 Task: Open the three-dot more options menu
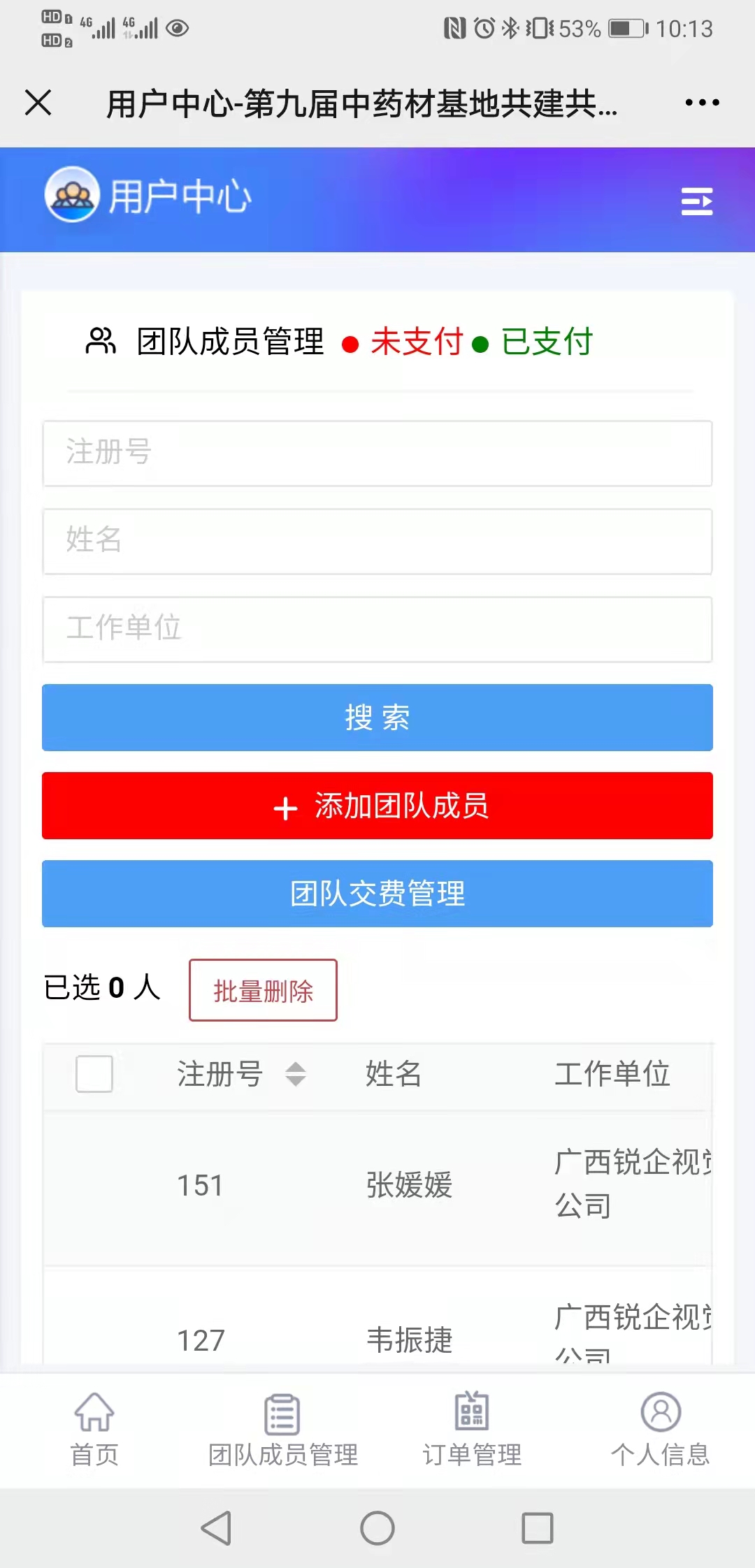(x=702, y=103)
